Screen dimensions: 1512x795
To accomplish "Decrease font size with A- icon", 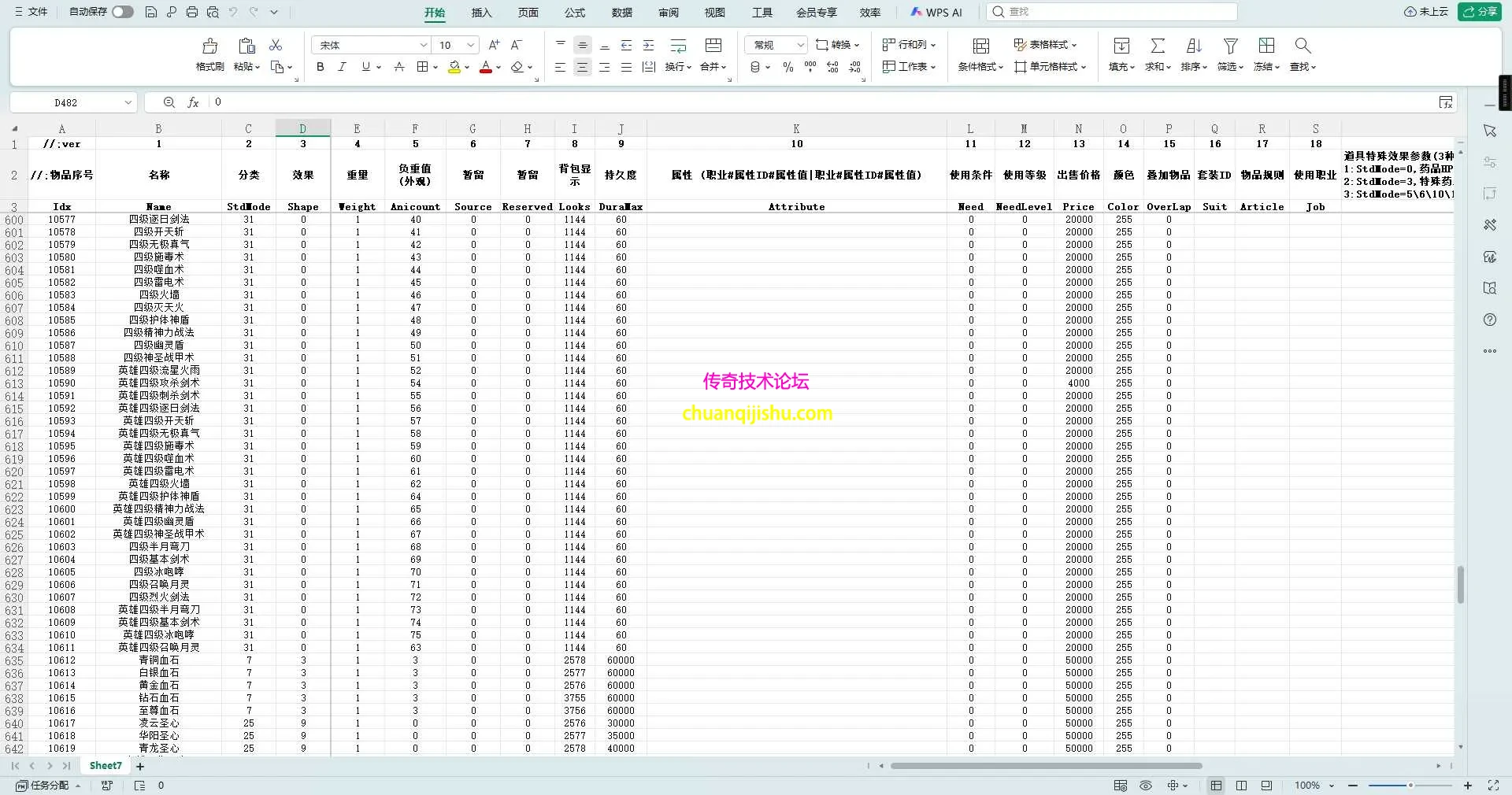I will 517,45.
